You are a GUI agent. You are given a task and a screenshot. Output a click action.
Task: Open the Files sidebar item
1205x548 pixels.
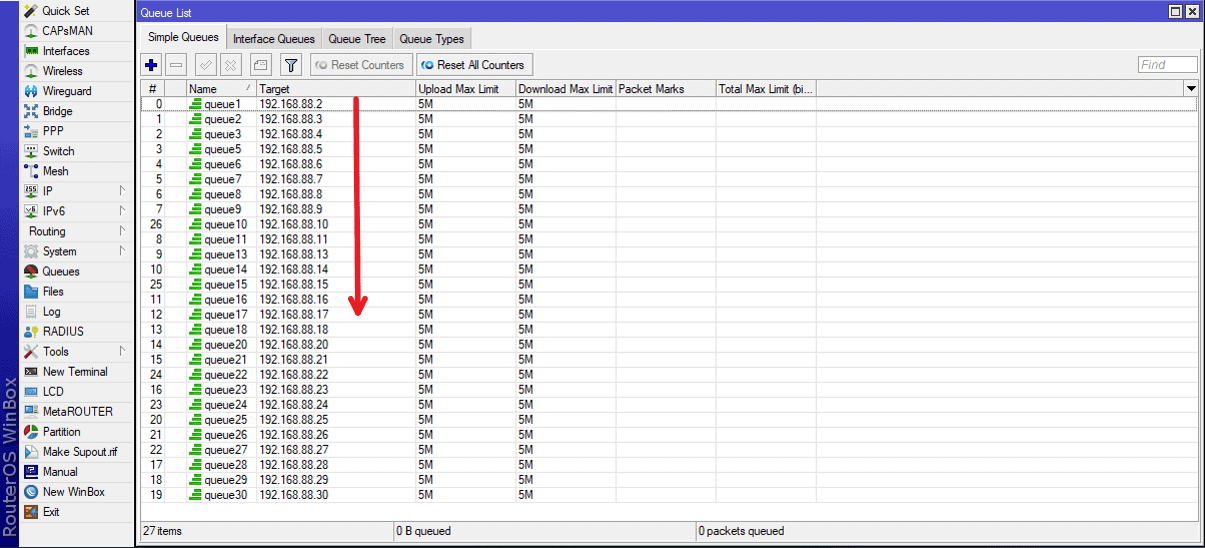[53, 291]
